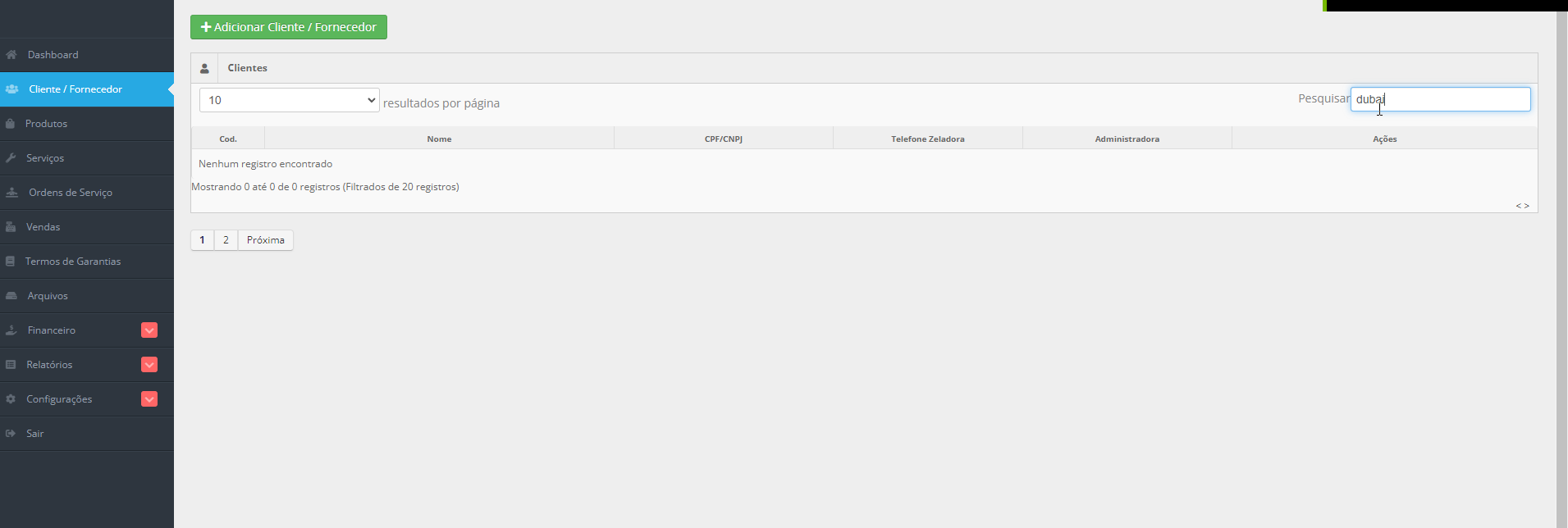The image size is (1568, 528).
Task: Expand the Relatórios submenu arrow
Action: [149, 365]
